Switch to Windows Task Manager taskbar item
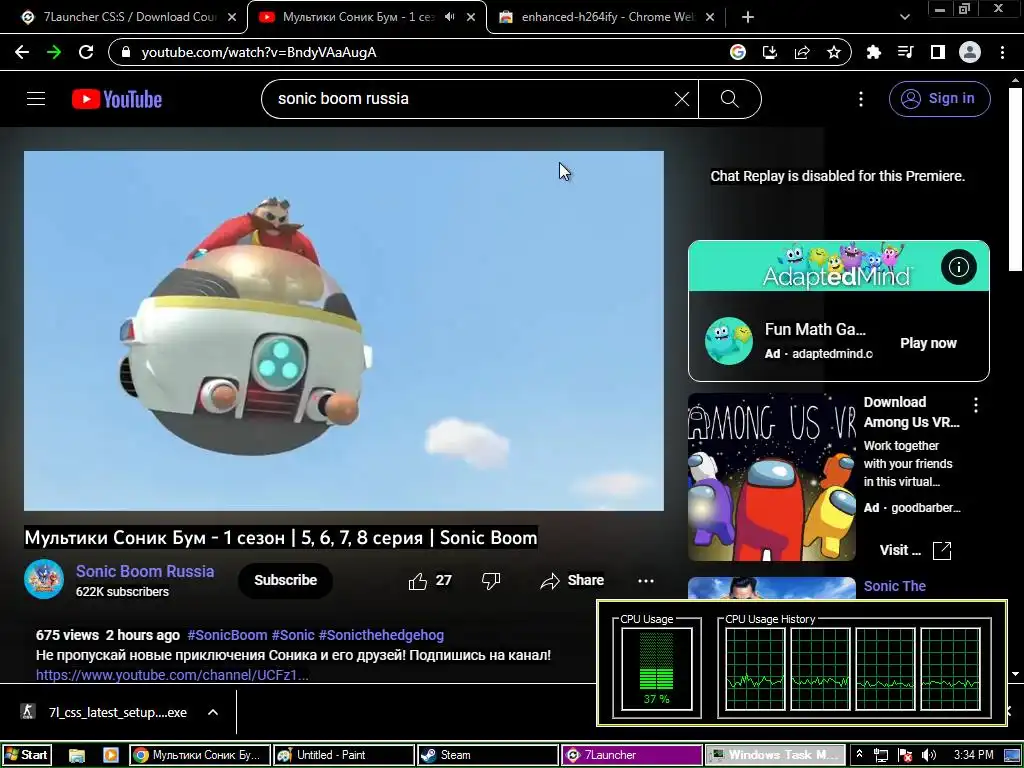The image size is (1024, 768). tap(775, 755)
